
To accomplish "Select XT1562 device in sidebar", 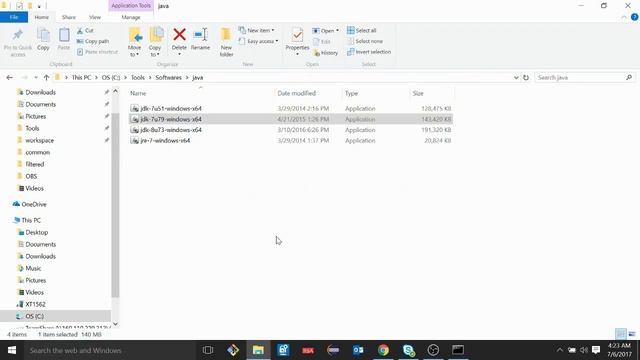I will (x=35, y=304).
